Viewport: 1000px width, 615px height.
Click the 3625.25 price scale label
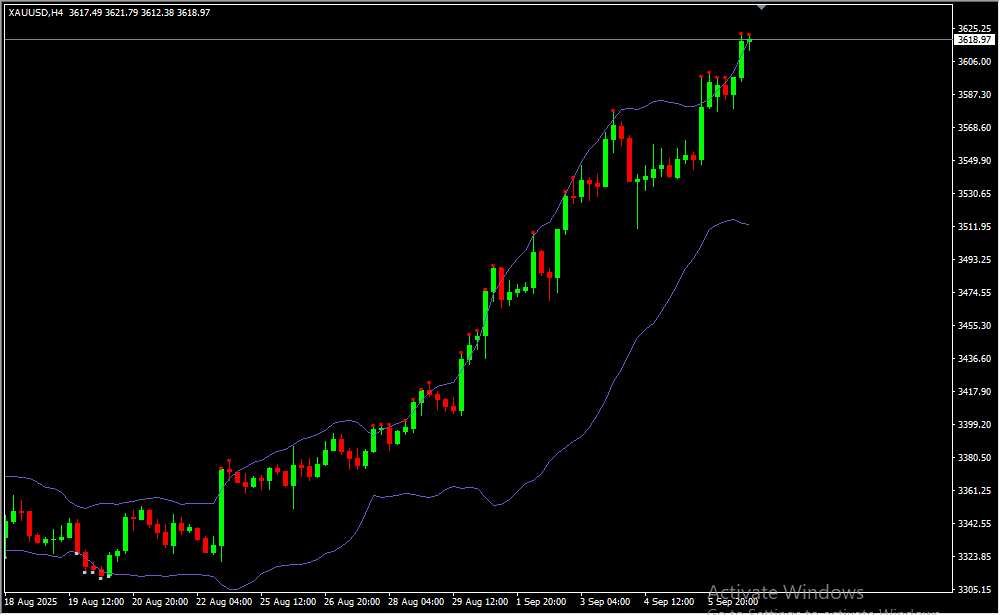(x=973, y=28)
